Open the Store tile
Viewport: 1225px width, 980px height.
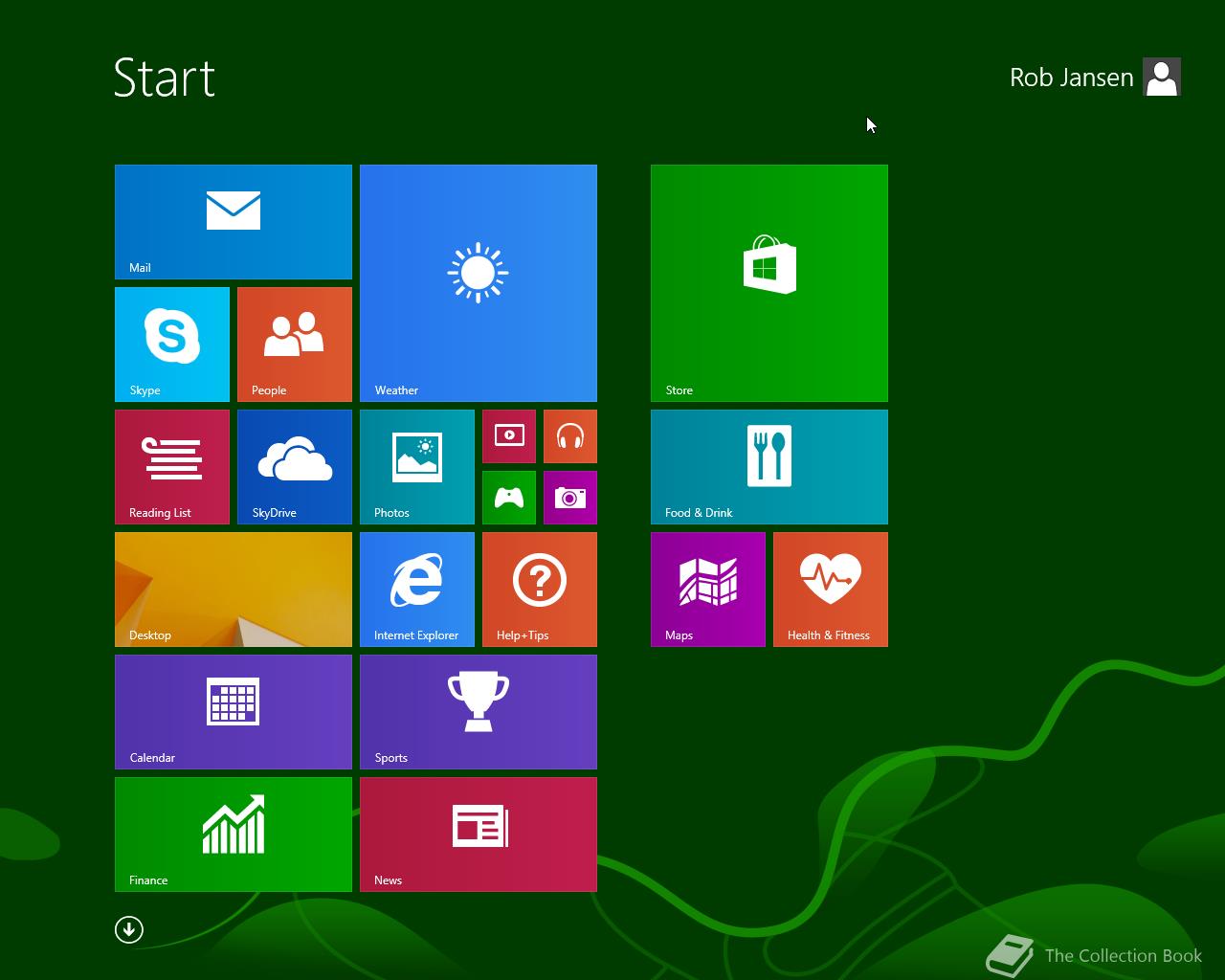(x=769, y=283)
